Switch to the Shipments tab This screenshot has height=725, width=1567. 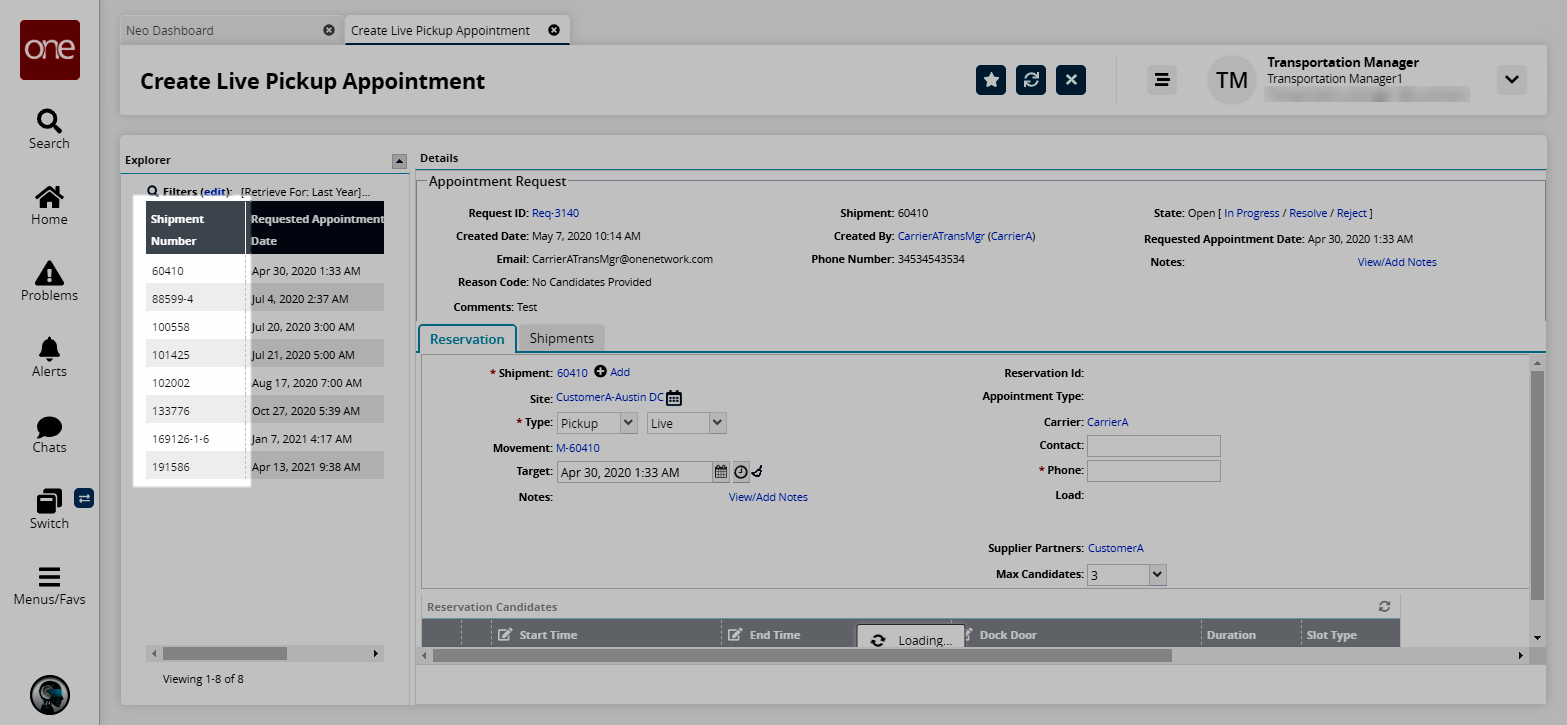[562, 339]
